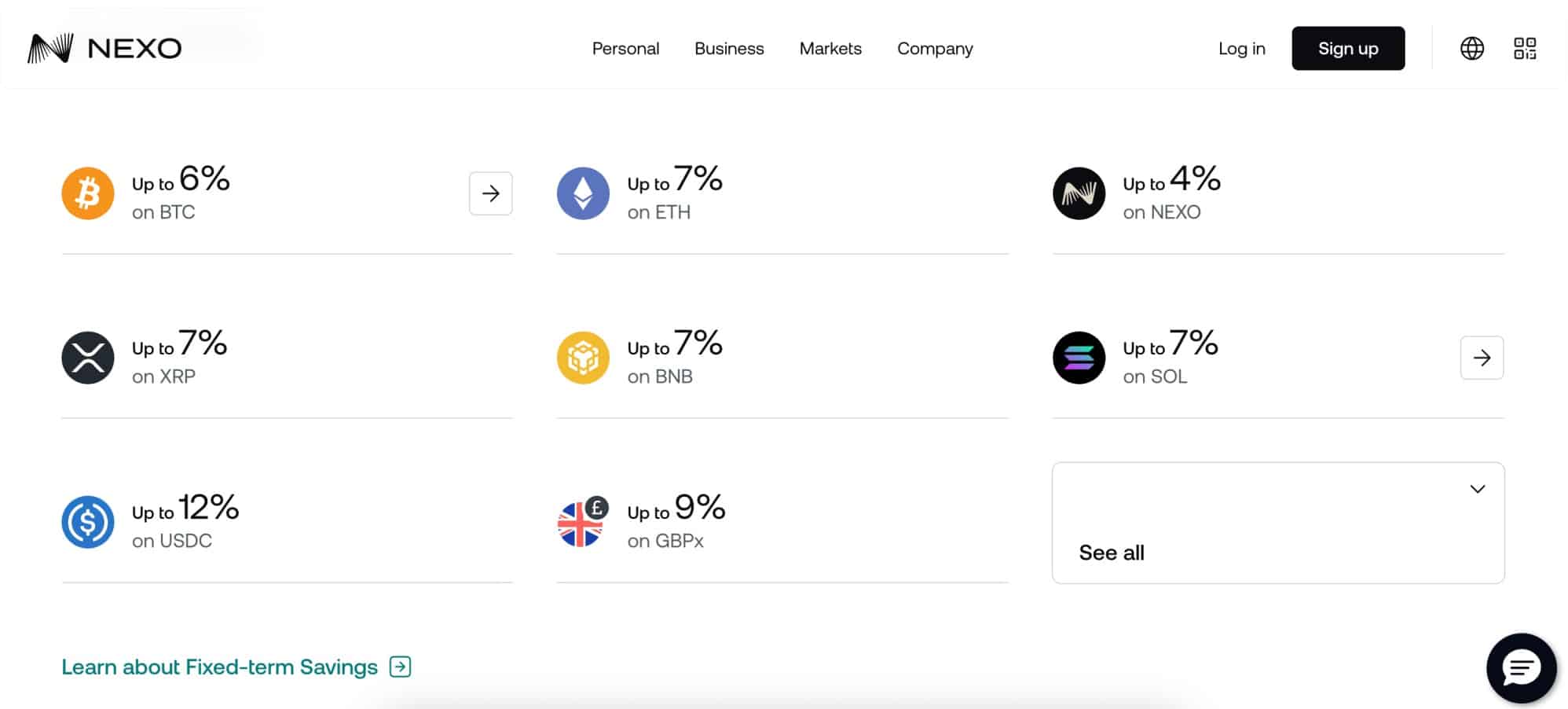Click the USDC stablecoin icon

pyautogui.click(x=89, y=522)
